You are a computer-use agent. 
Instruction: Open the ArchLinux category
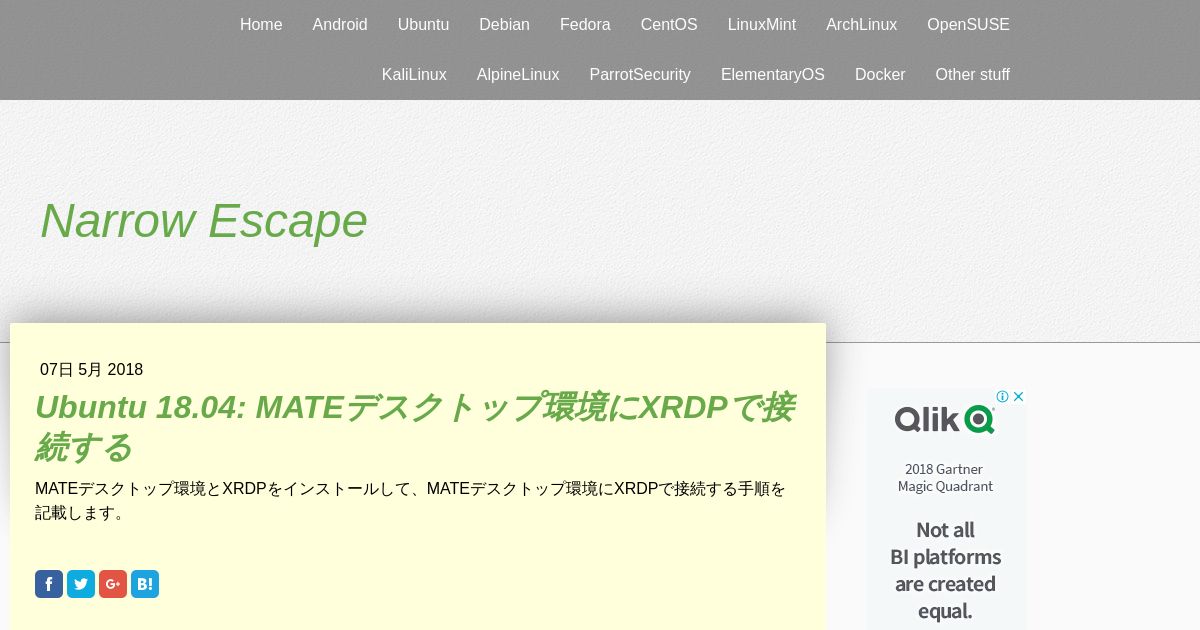click(861, 25)
